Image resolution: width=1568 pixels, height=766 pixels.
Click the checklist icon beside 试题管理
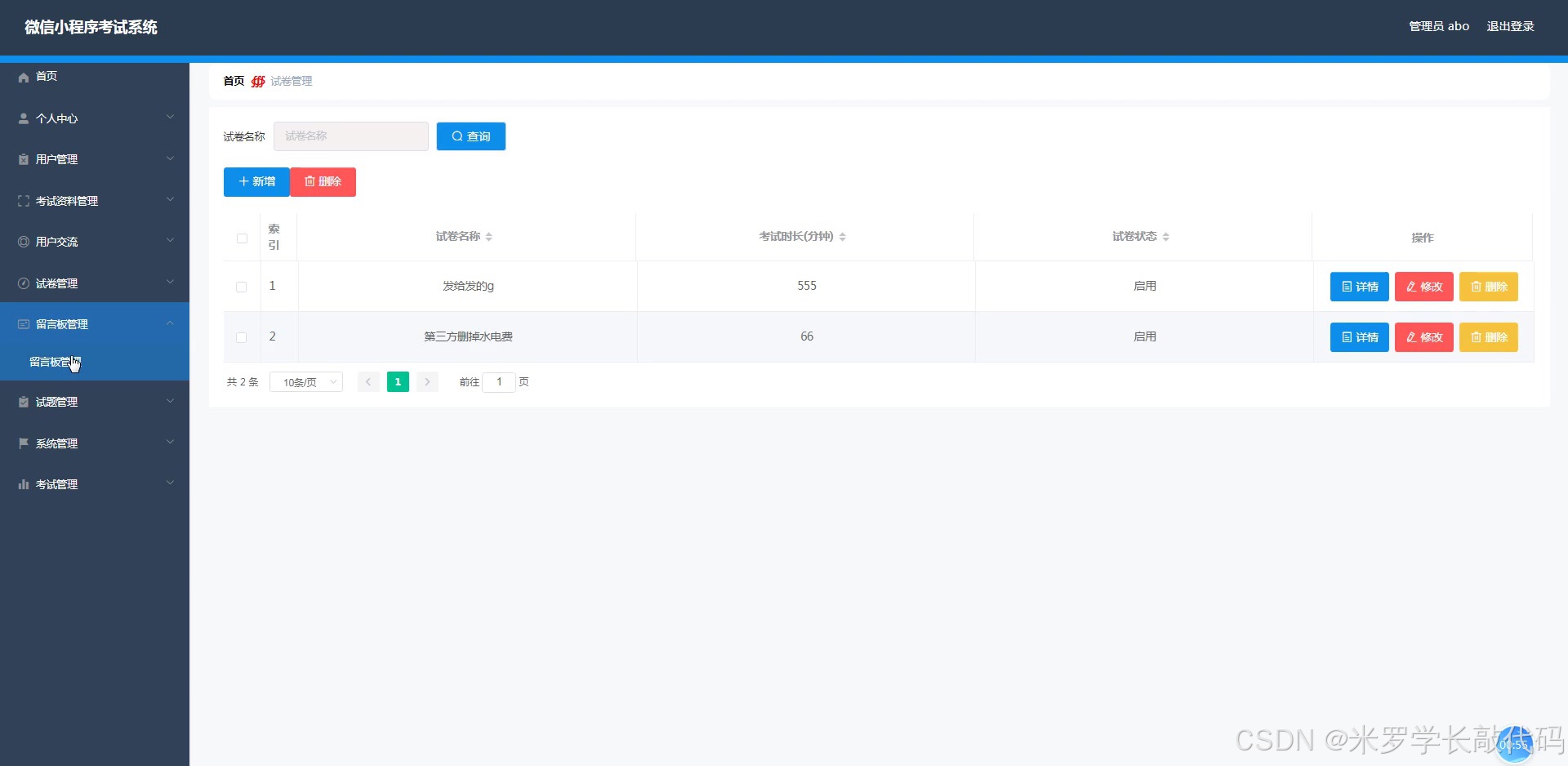24,402
